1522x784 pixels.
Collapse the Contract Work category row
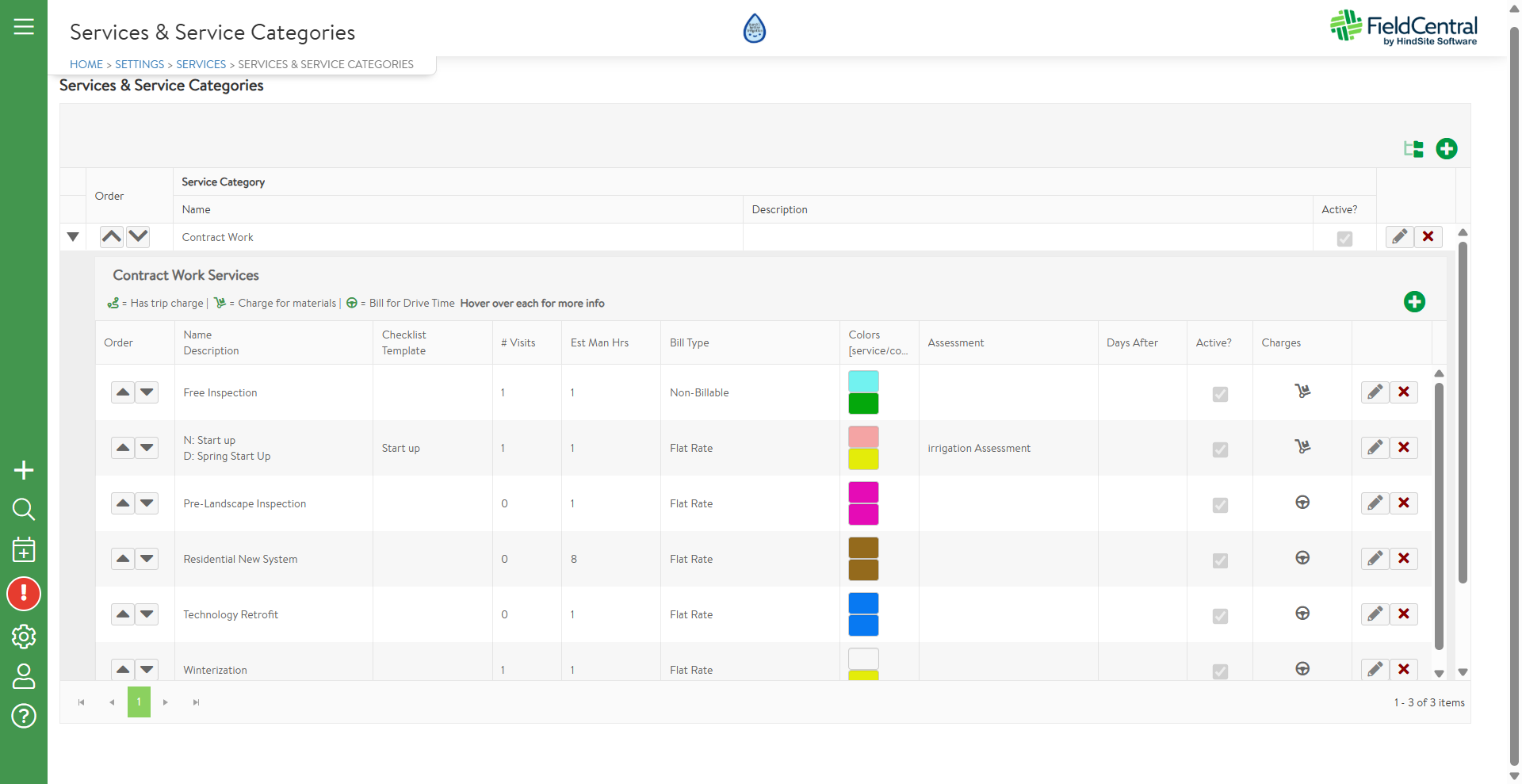[73, 237]
